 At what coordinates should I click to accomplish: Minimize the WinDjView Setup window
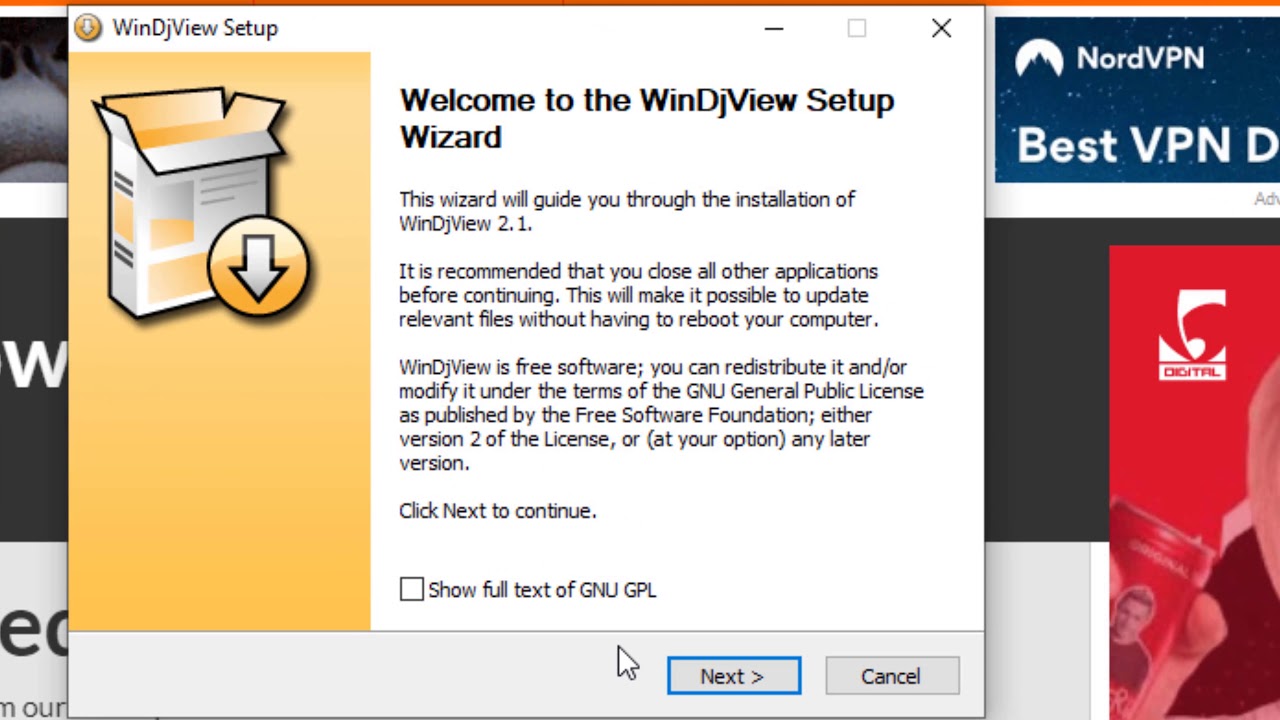pos(774,28)
